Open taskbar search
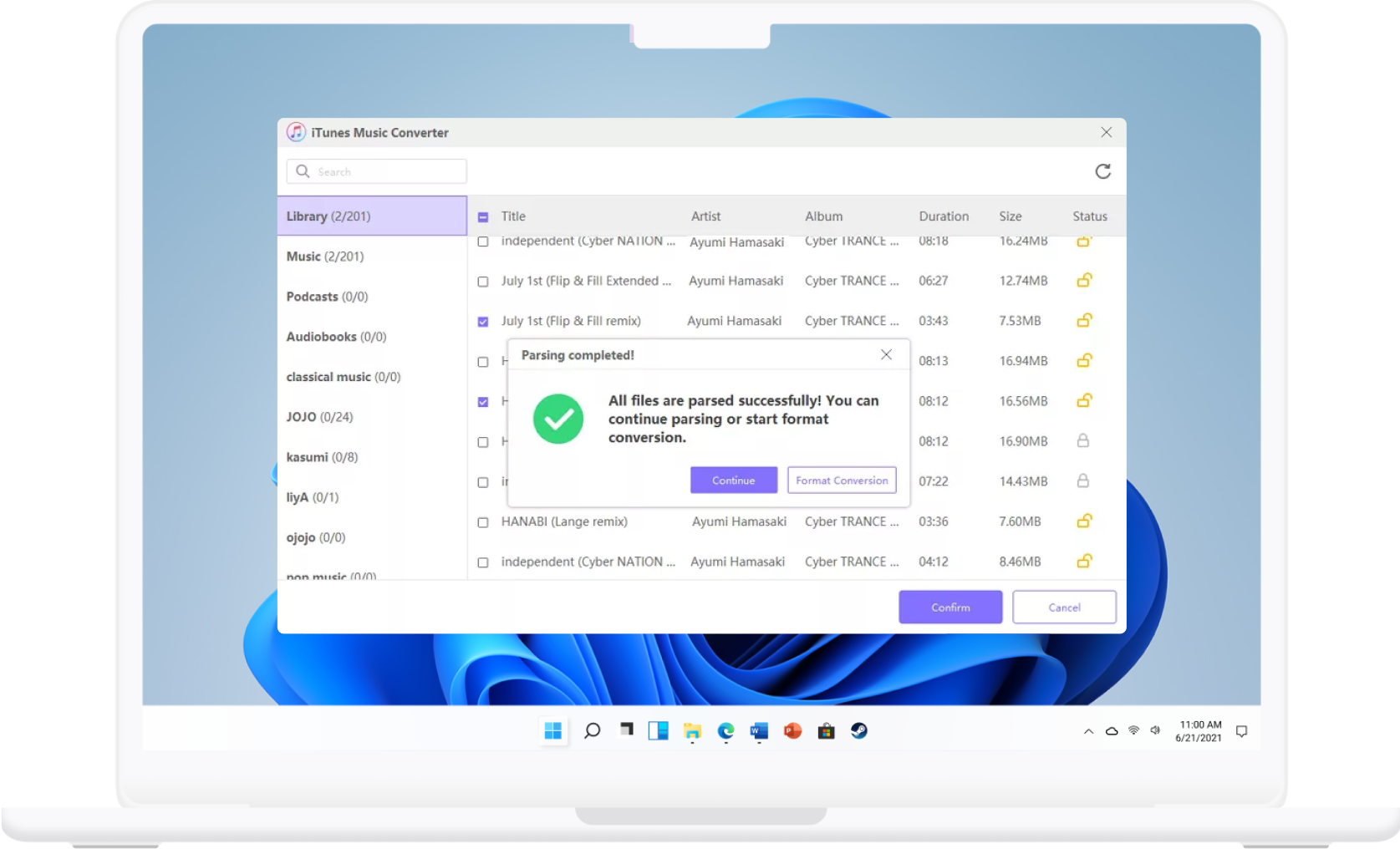 point(592,731)
